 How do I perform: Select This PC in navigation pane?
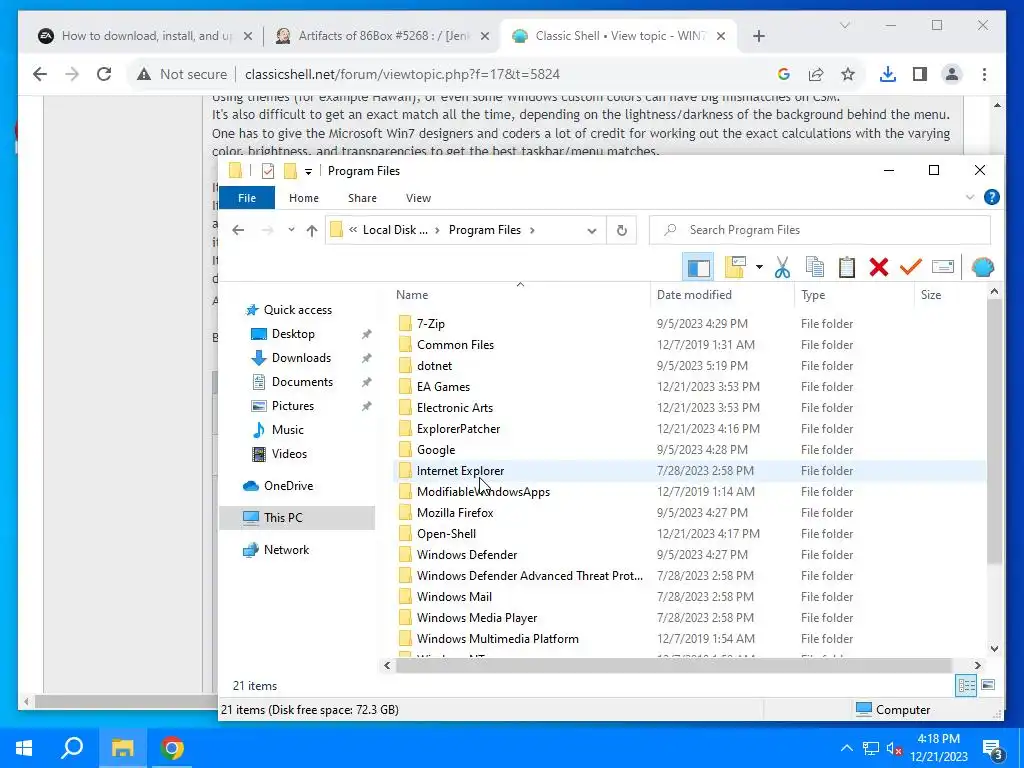pos(297,518)
